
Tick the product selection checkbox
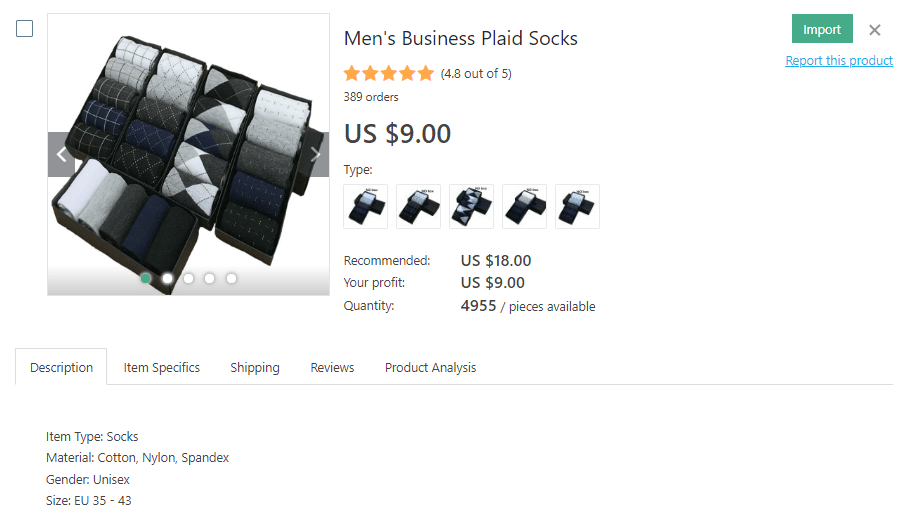[25, 29]
